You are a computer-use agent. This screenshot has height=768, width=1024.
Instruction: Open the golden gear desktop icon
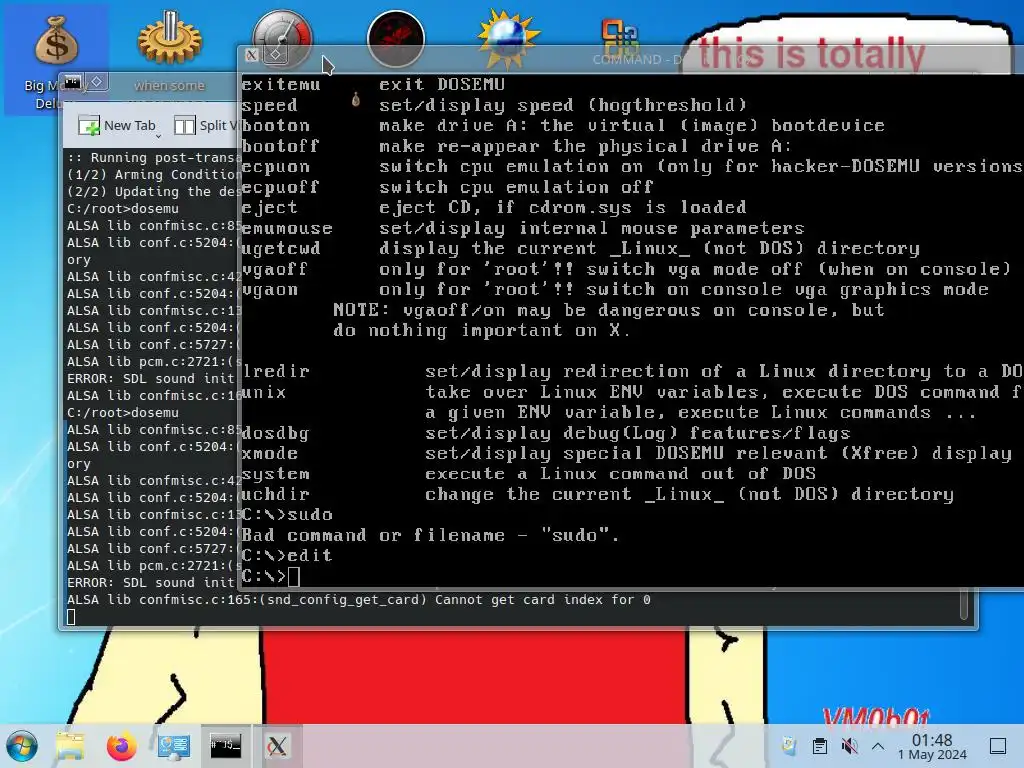[x=169, y=40]
